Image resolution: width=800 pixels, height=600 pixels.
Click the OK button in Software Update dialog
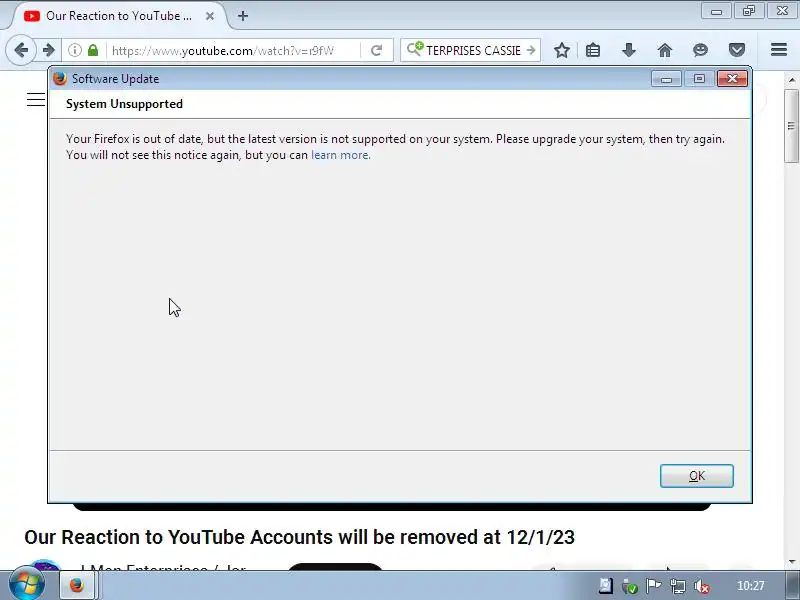[x=696, y=476]
